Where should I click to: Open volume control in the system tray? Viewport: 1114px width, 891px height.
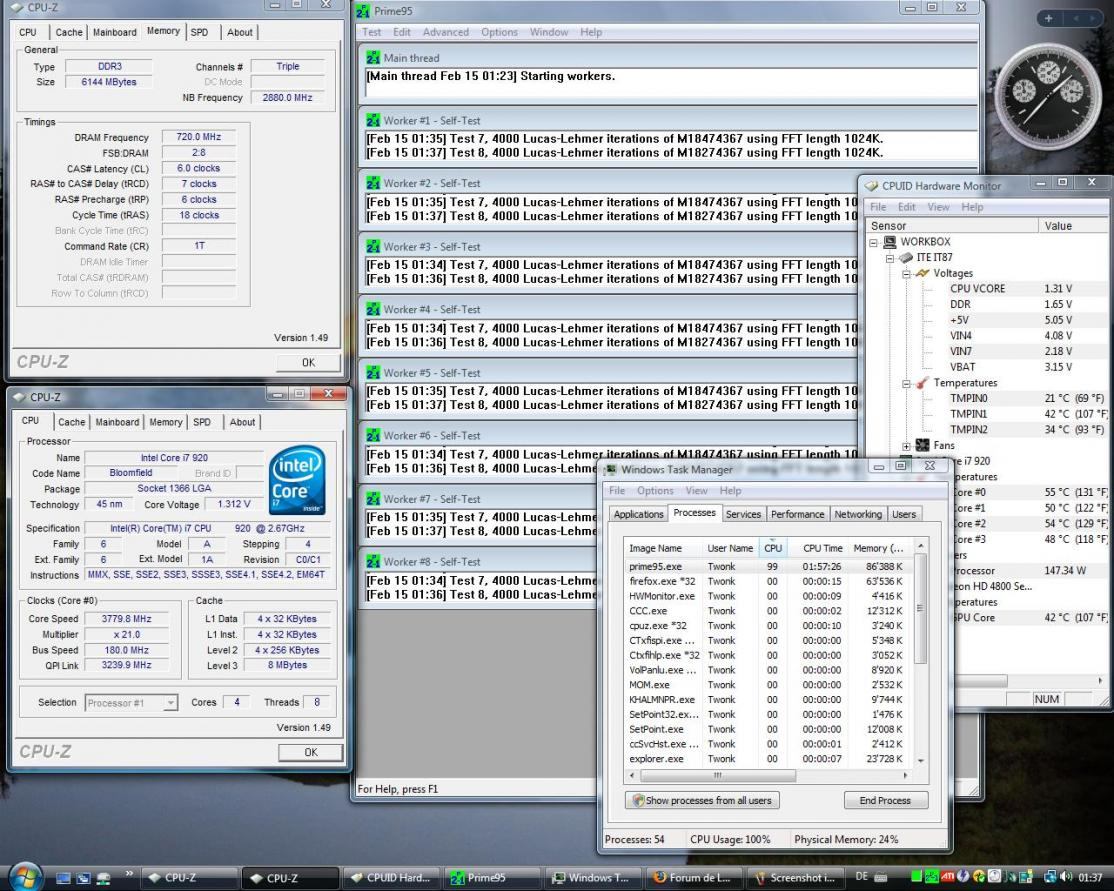point(1066,877)
